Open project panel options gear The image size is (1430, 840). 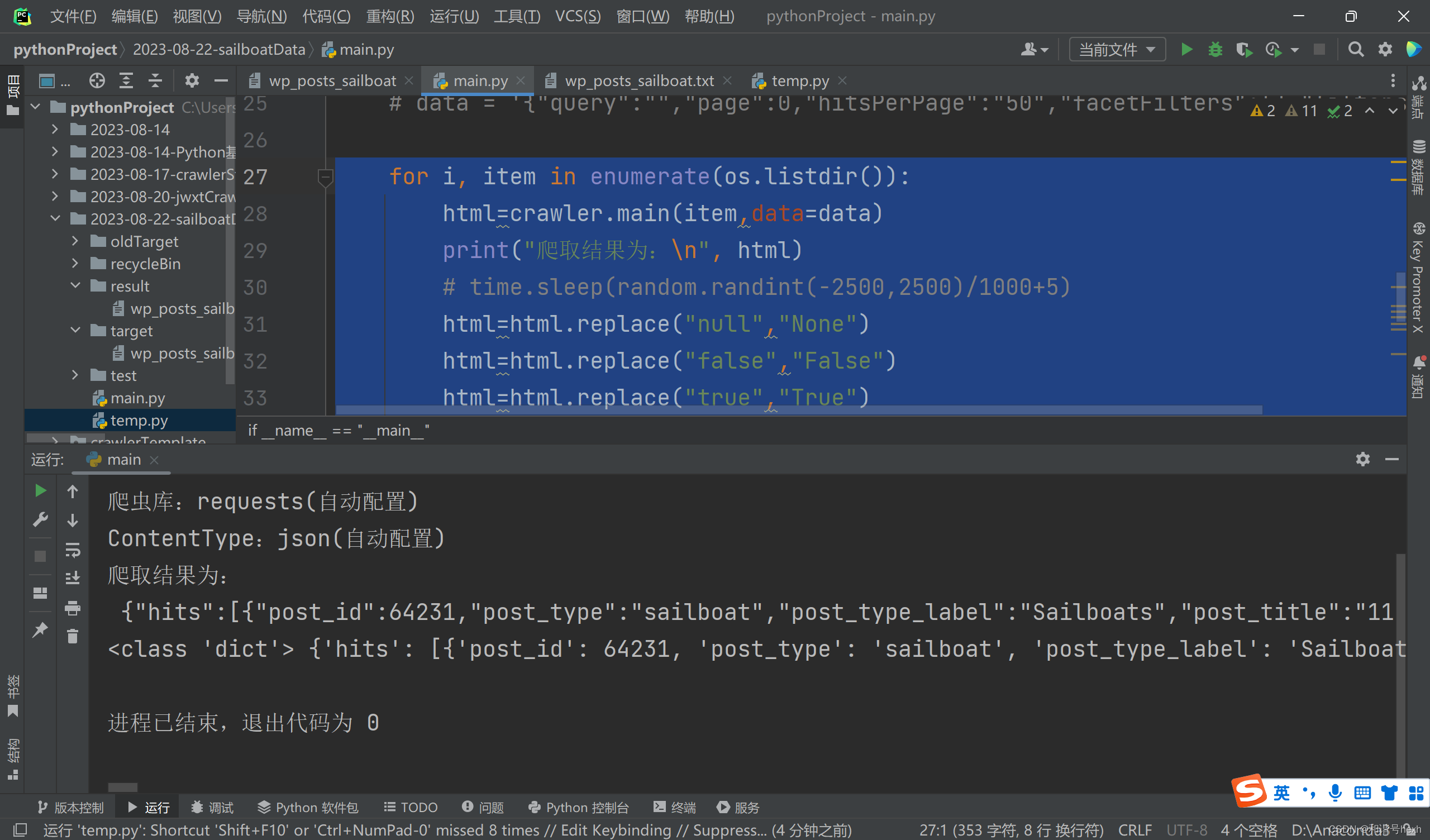coord(192,80)
